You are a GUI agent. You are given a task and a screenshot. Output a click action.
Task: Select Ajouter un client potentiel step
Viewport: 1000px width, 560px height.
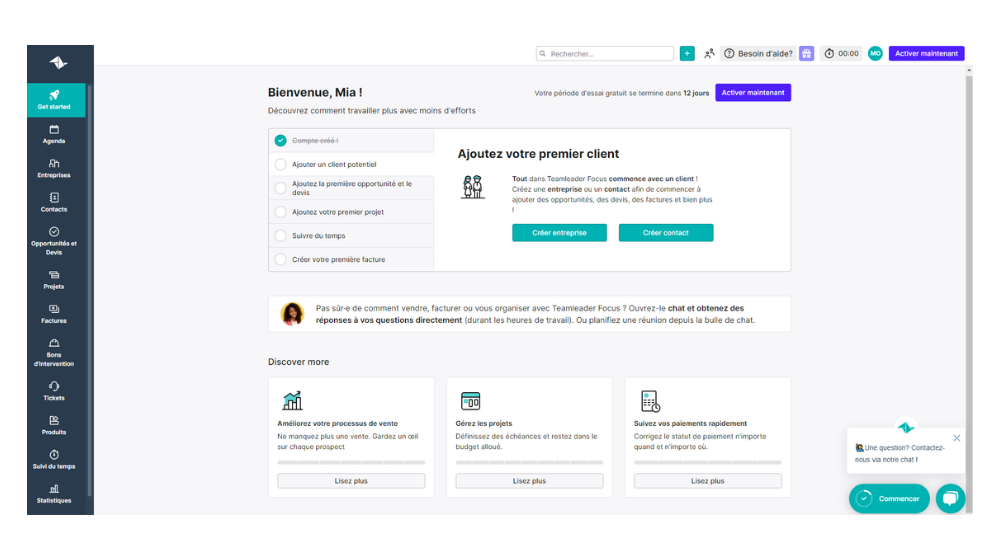[x=351, y=165]
